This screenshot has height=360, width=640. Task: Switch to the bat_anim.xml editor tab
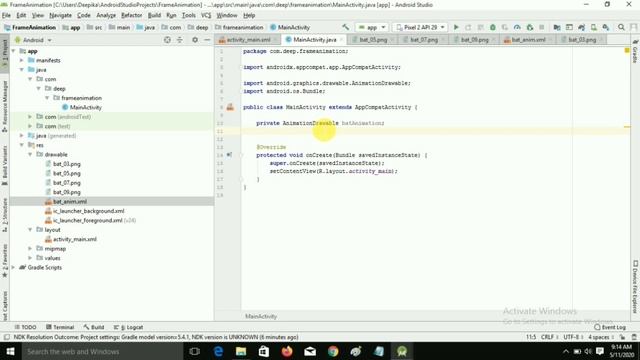pos(528,40)
